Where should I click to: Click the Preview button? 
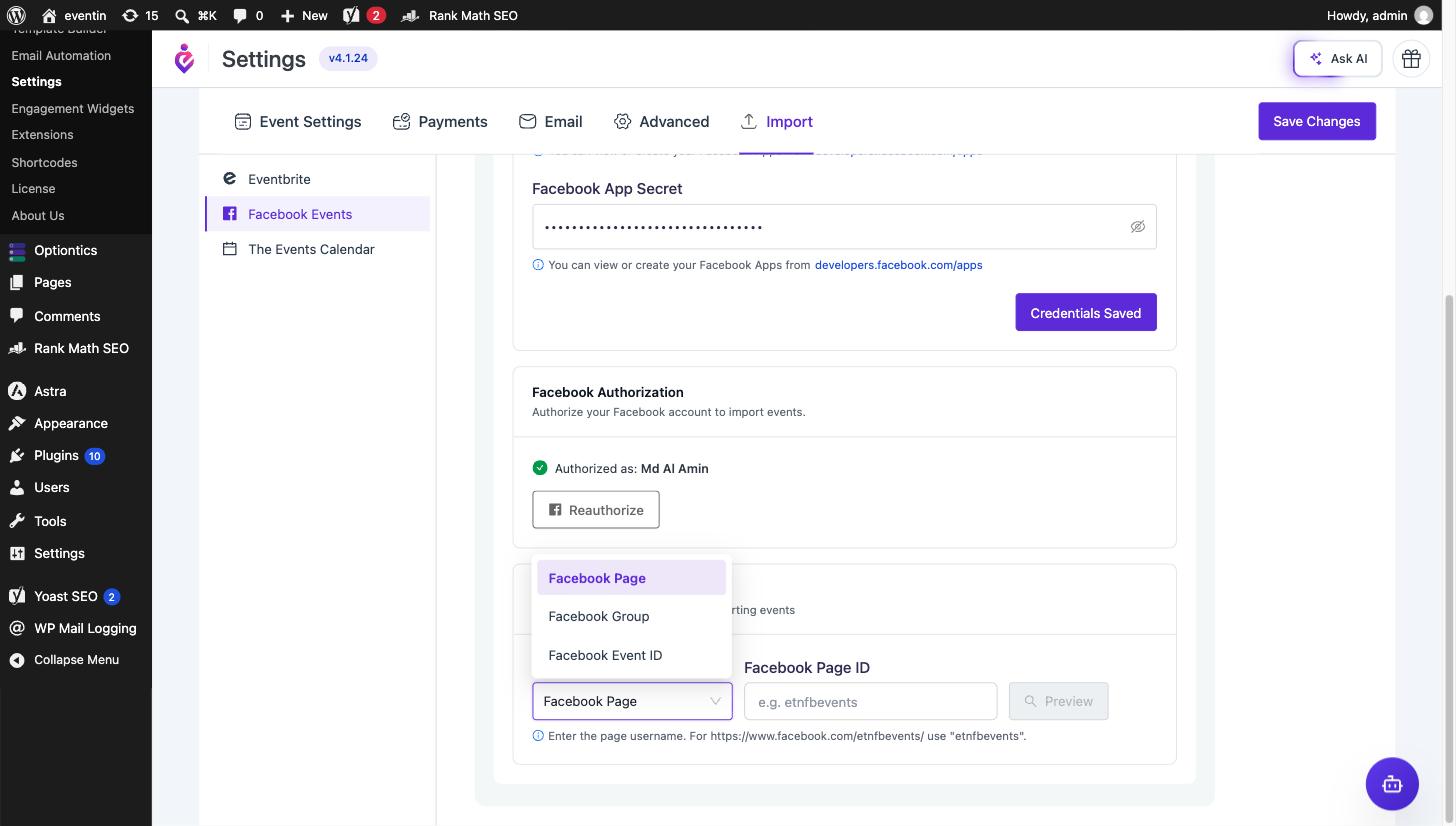[1059, 701]
